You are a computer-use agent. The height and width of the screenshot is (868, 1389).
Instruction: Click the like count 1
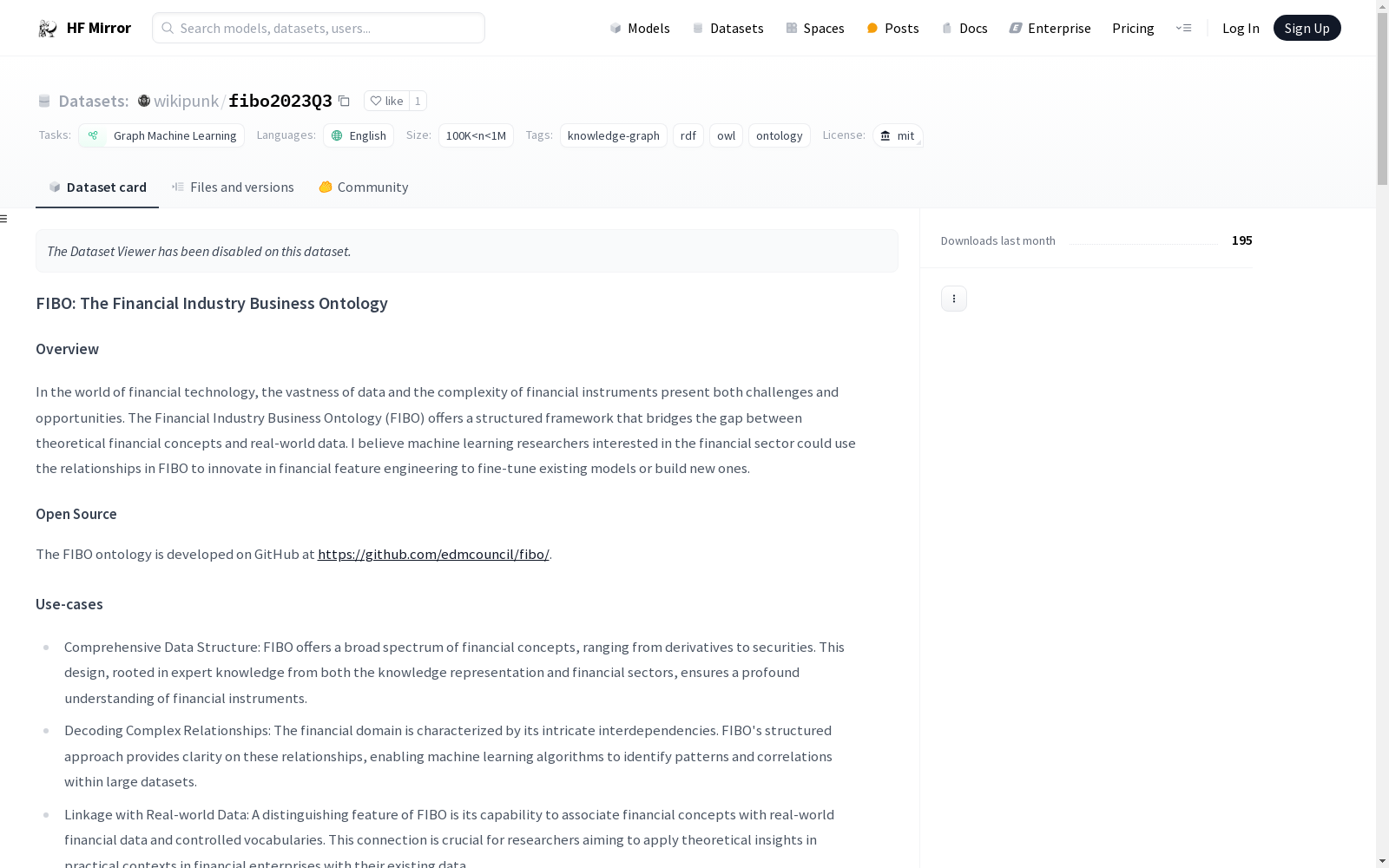tap(418, 101)
